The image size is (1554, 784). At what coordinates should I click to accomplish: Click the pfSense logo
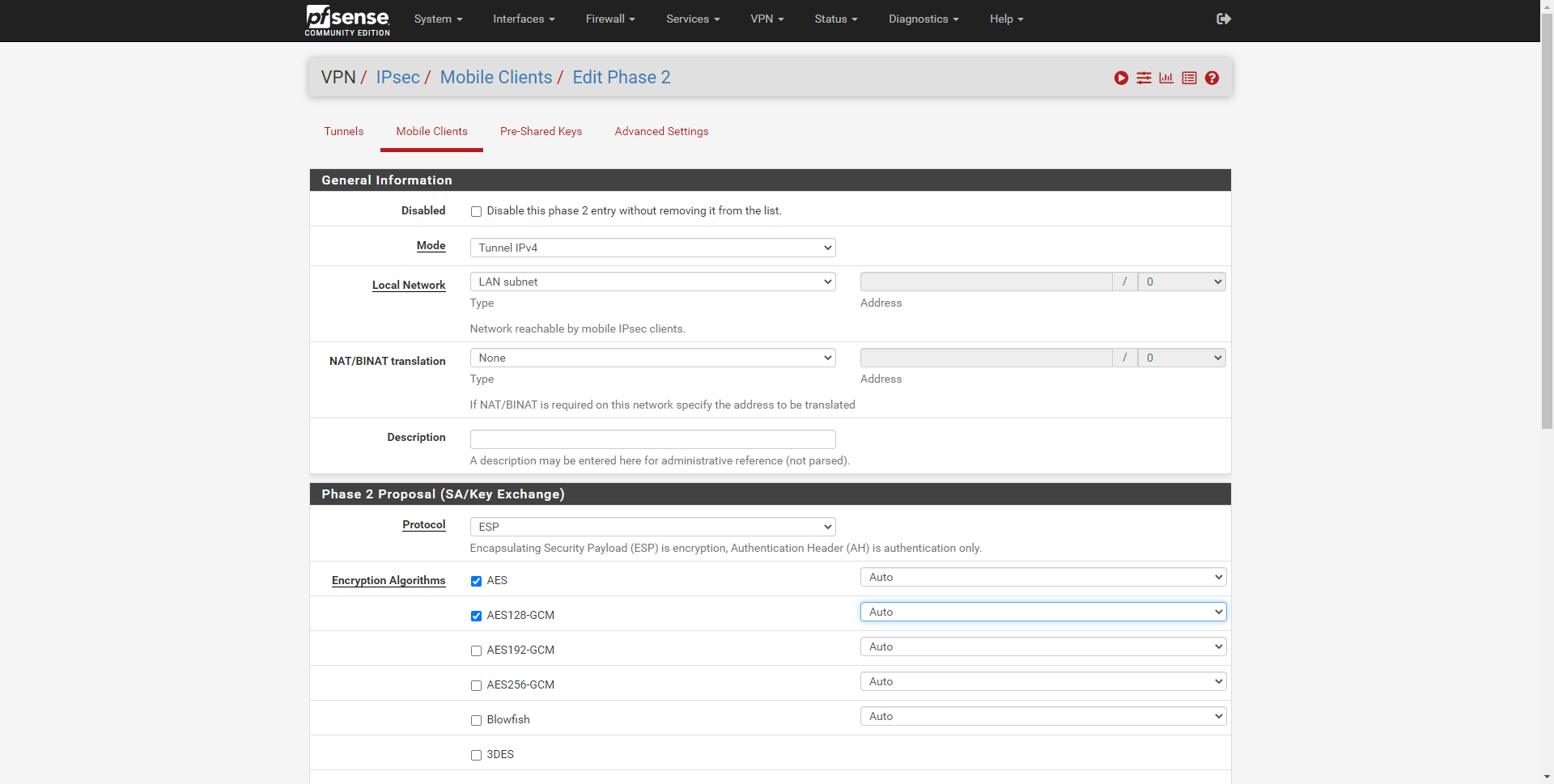(347, 20)
